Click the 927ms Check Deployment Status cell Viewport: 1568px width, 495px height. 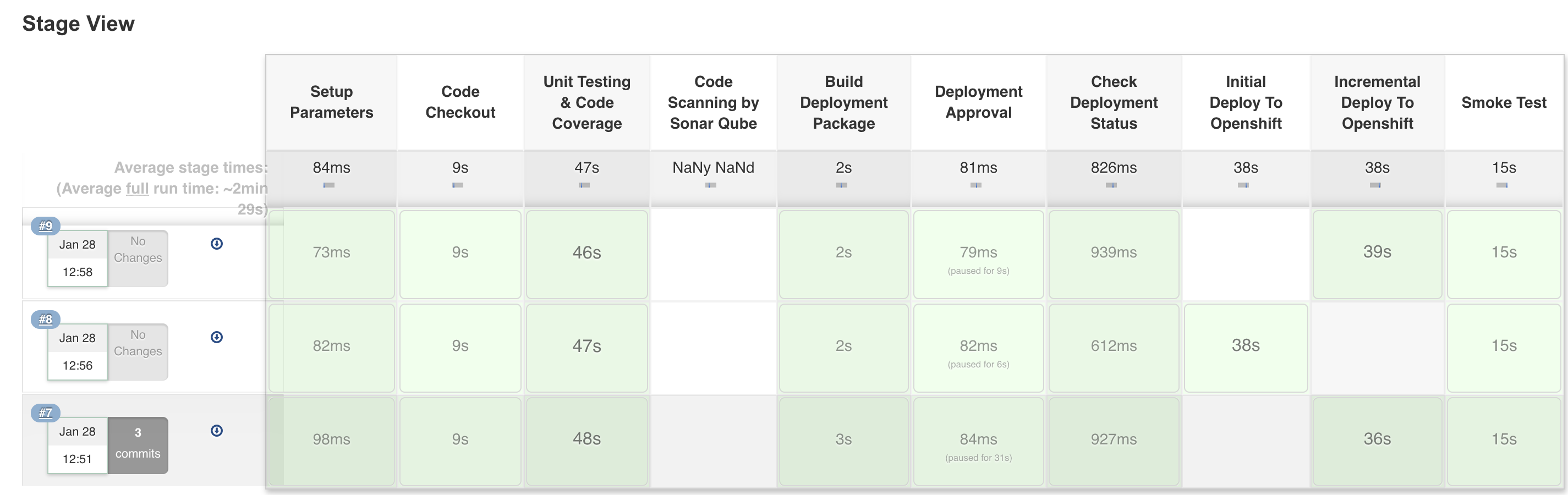point(1112,438)
